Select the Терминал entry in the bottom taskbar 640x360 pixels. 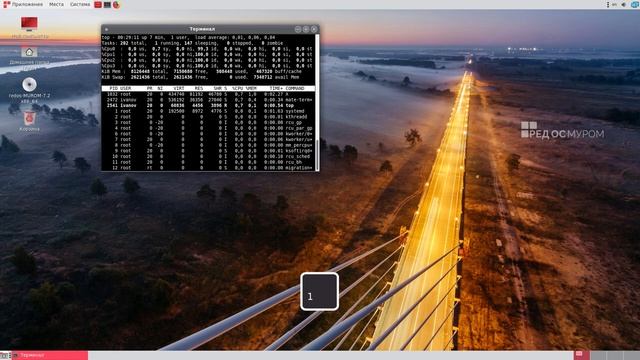49,355
